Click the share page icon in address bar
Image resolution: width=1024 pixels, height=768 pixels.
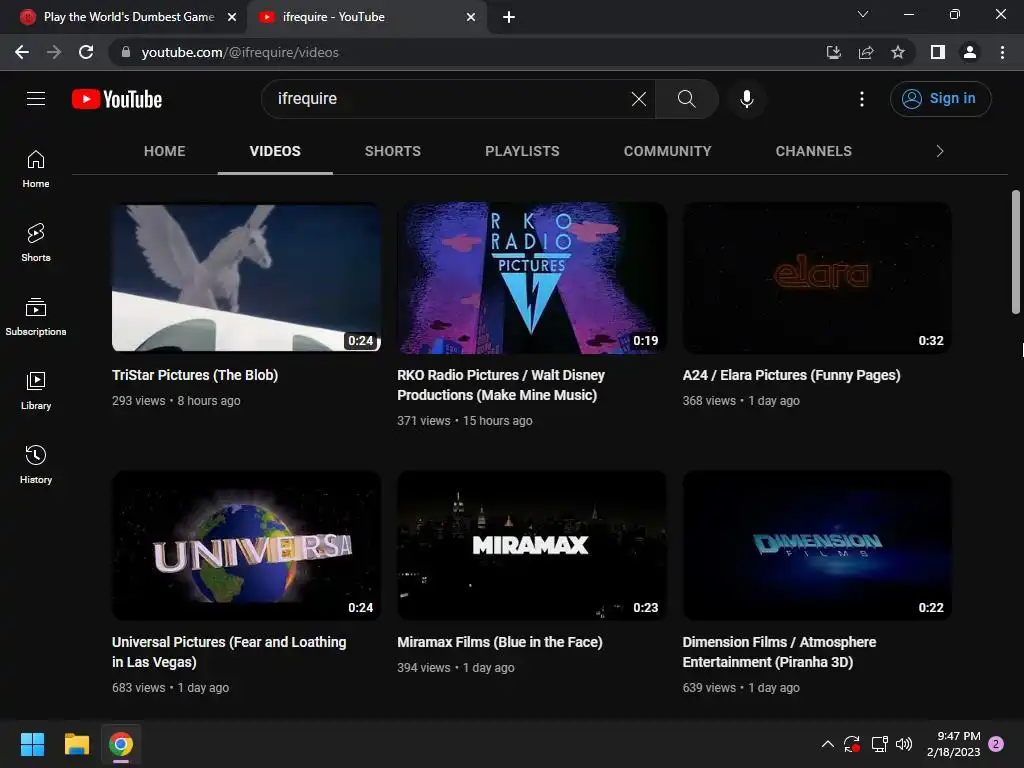[866, 52]
